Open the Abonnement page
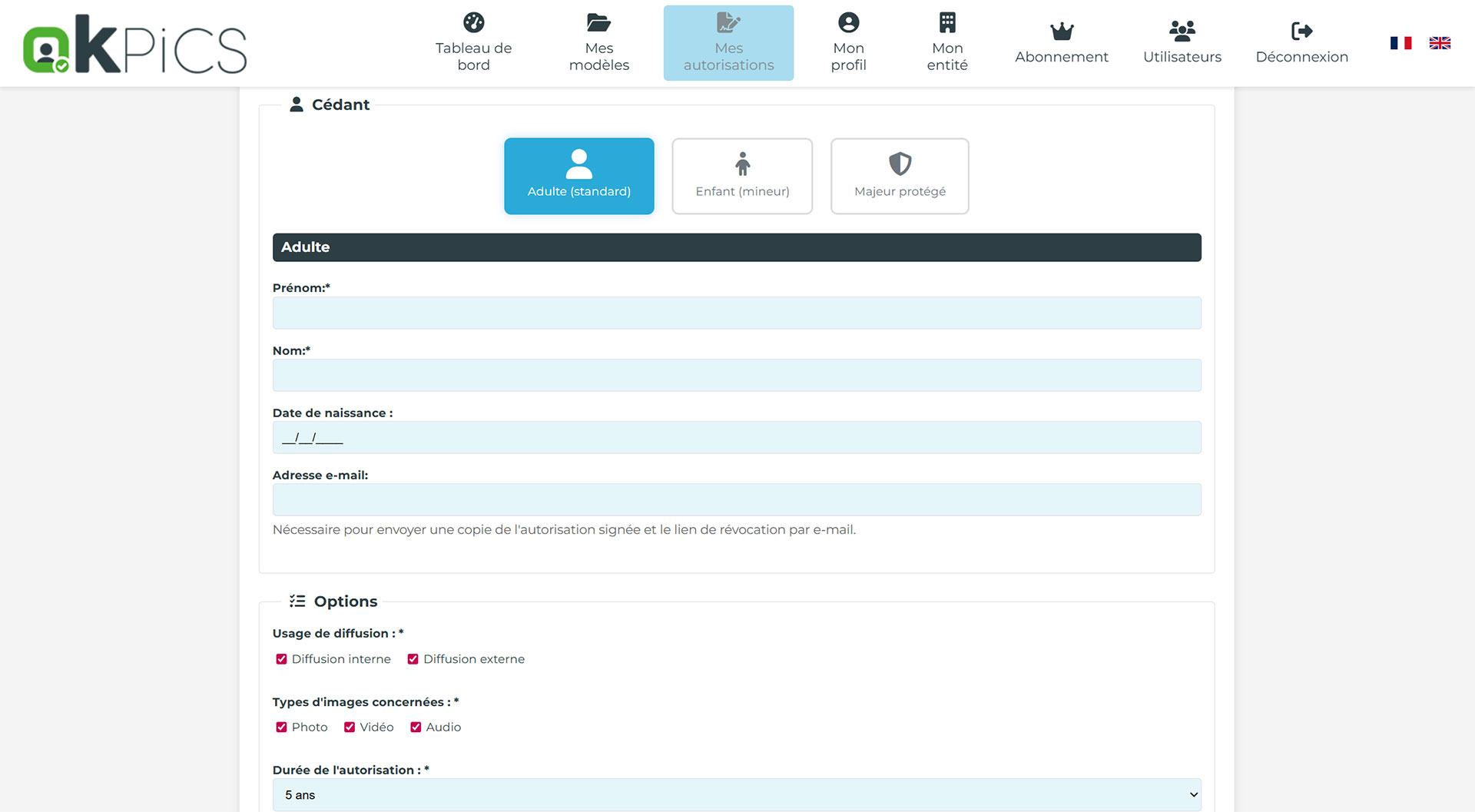The width and height of the screenshot is (1475, 812). (1062, 43)
